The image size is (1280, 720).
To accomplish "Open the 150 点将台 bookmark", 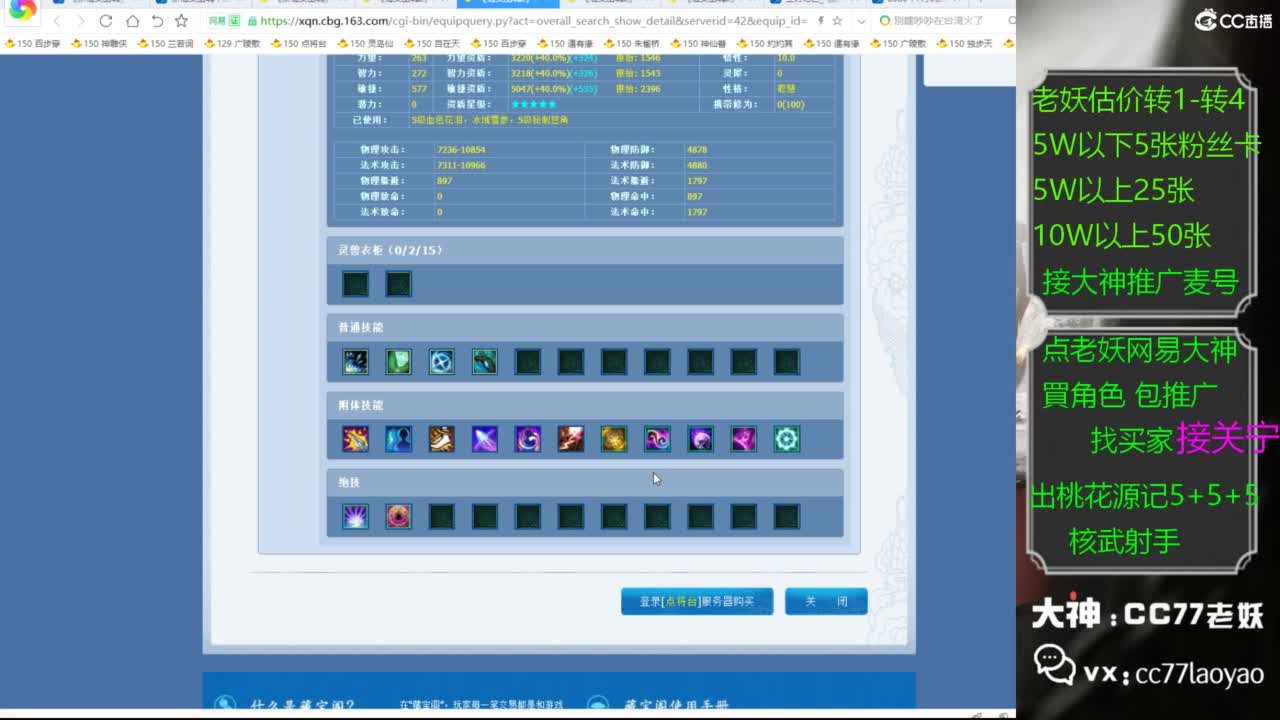I will (298, 43).
